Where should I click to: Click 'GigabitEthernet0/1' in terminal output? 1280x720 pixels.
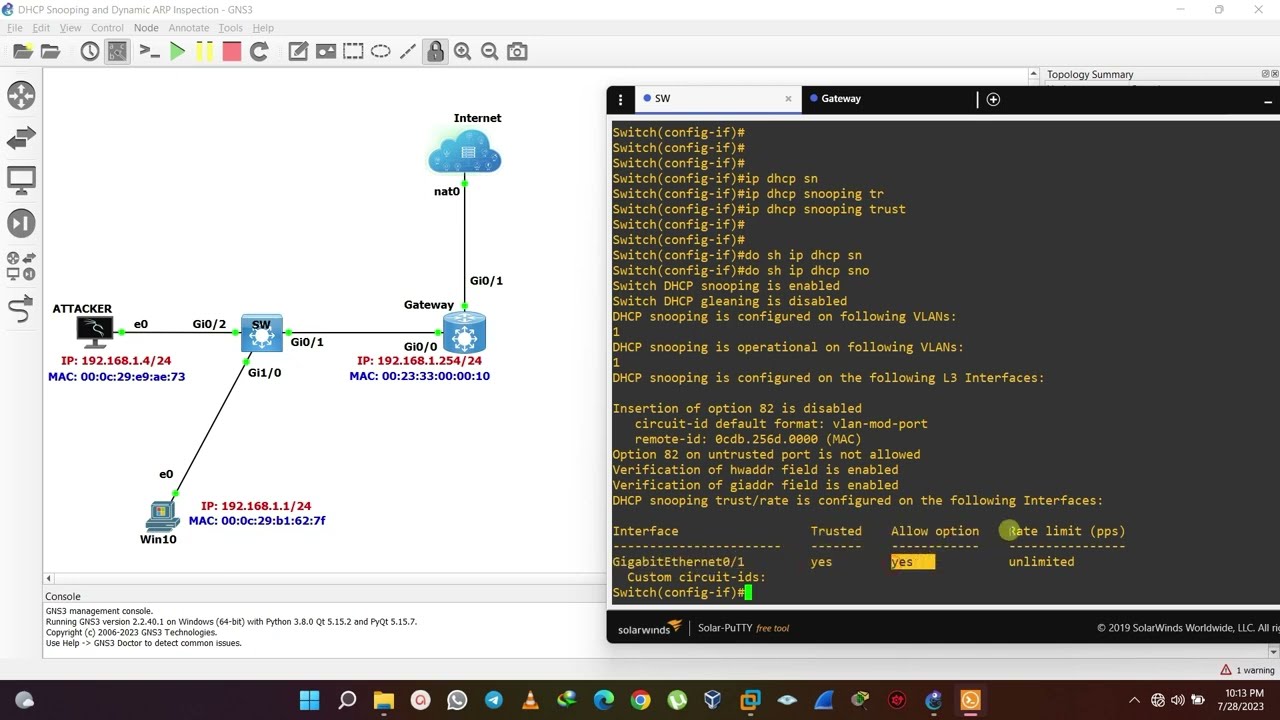point(678,562)
